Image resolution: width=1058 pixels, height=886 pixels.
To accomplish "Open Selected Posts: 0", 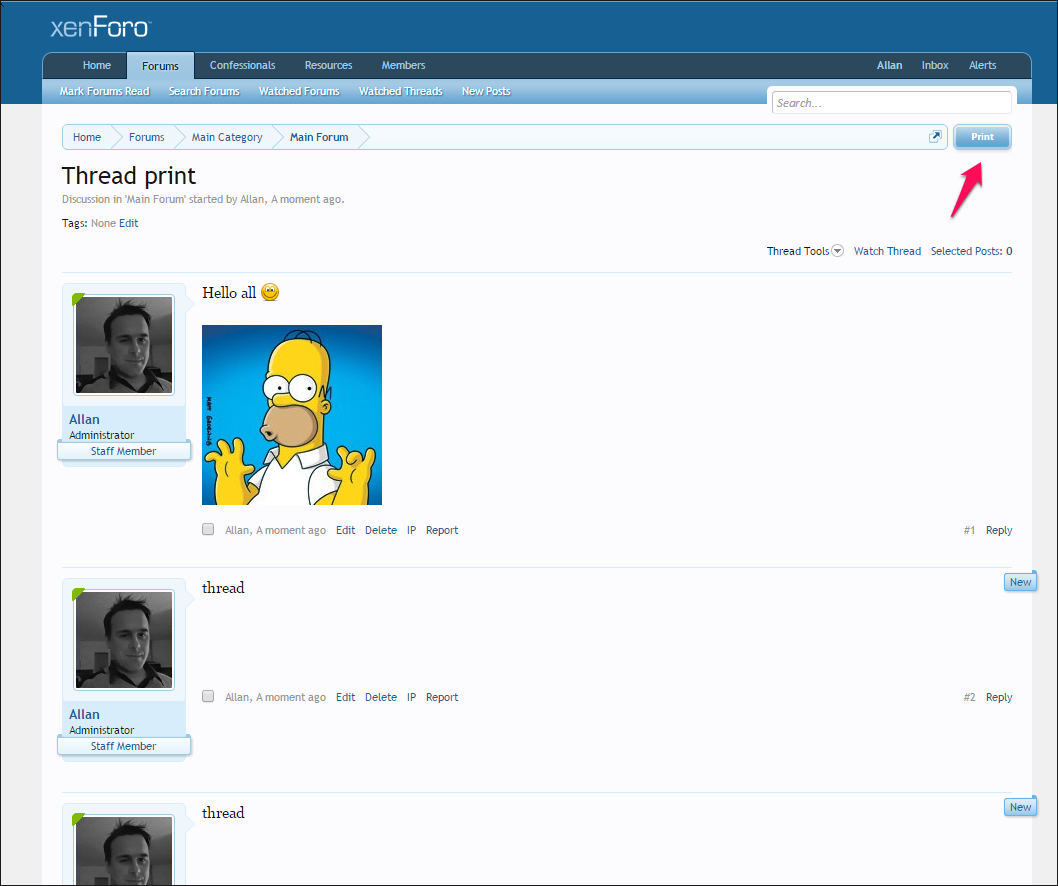I will coord(971,251).
